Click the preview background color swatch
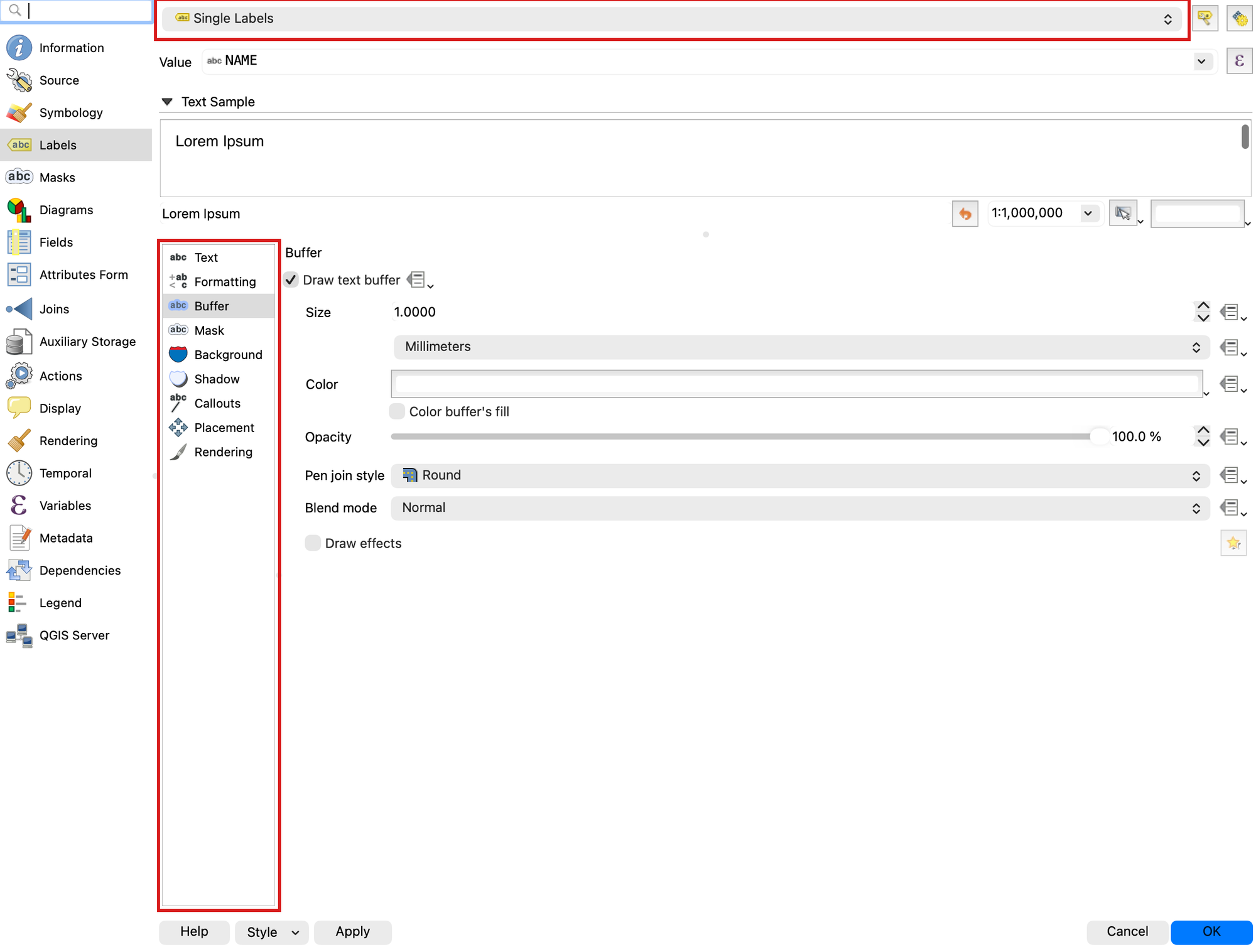 [1197, 214]
